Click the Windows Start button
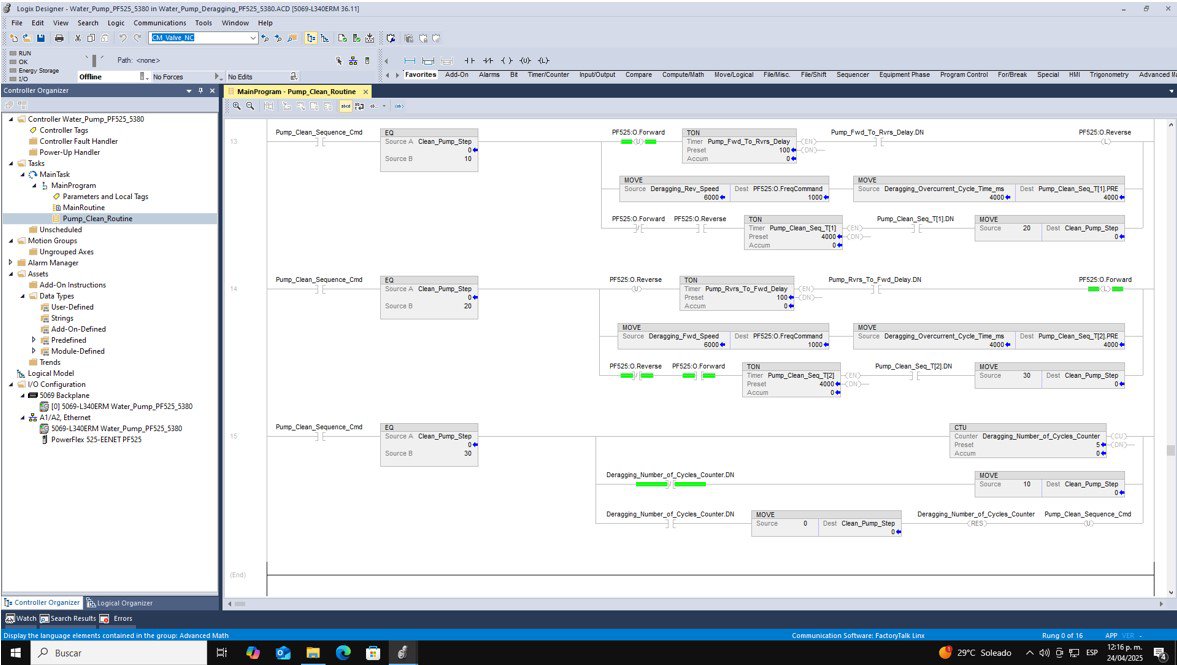 [x=15, y=653]
